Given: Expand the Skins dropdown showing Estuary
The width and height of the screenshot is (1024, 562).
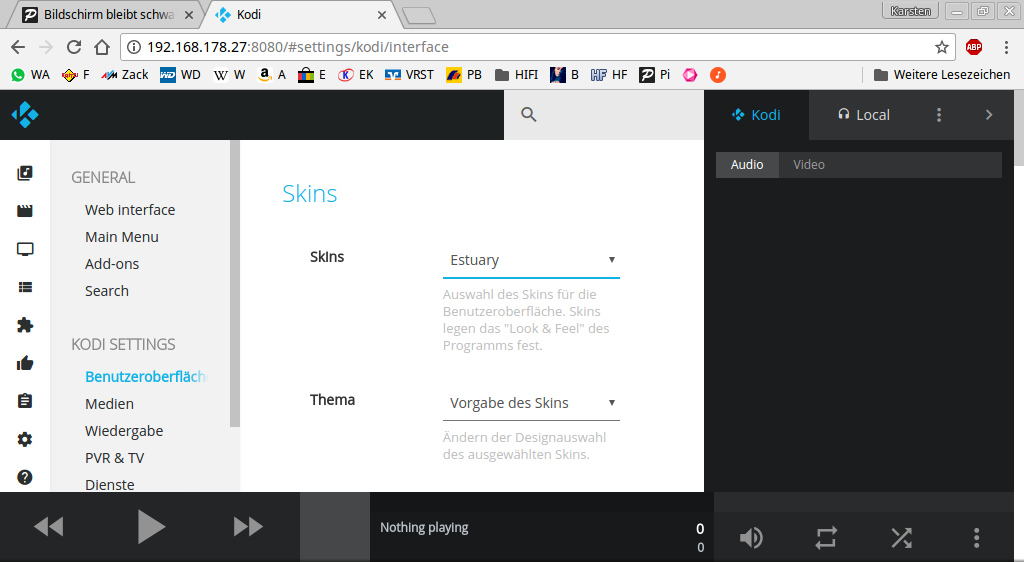Looking at the screenshot, I should pyautogui.click(x=530, y=260).
